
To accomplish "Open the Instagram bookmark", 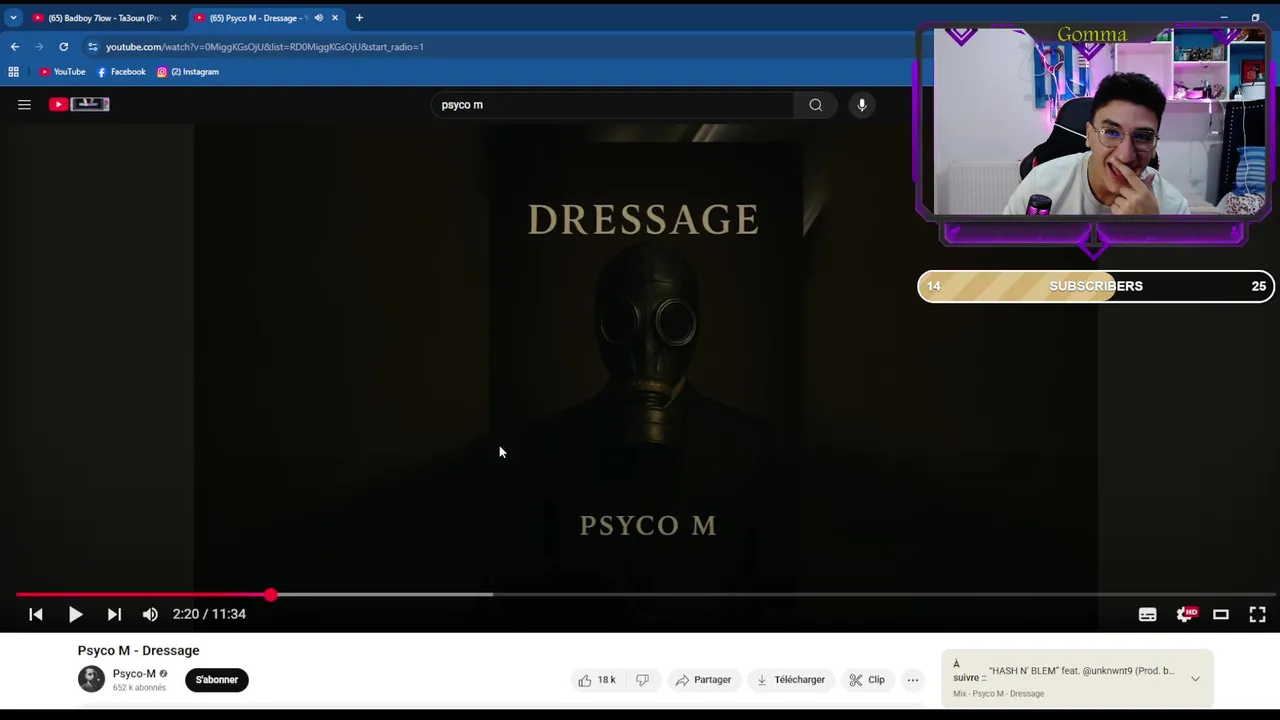I will pos(188,72).
